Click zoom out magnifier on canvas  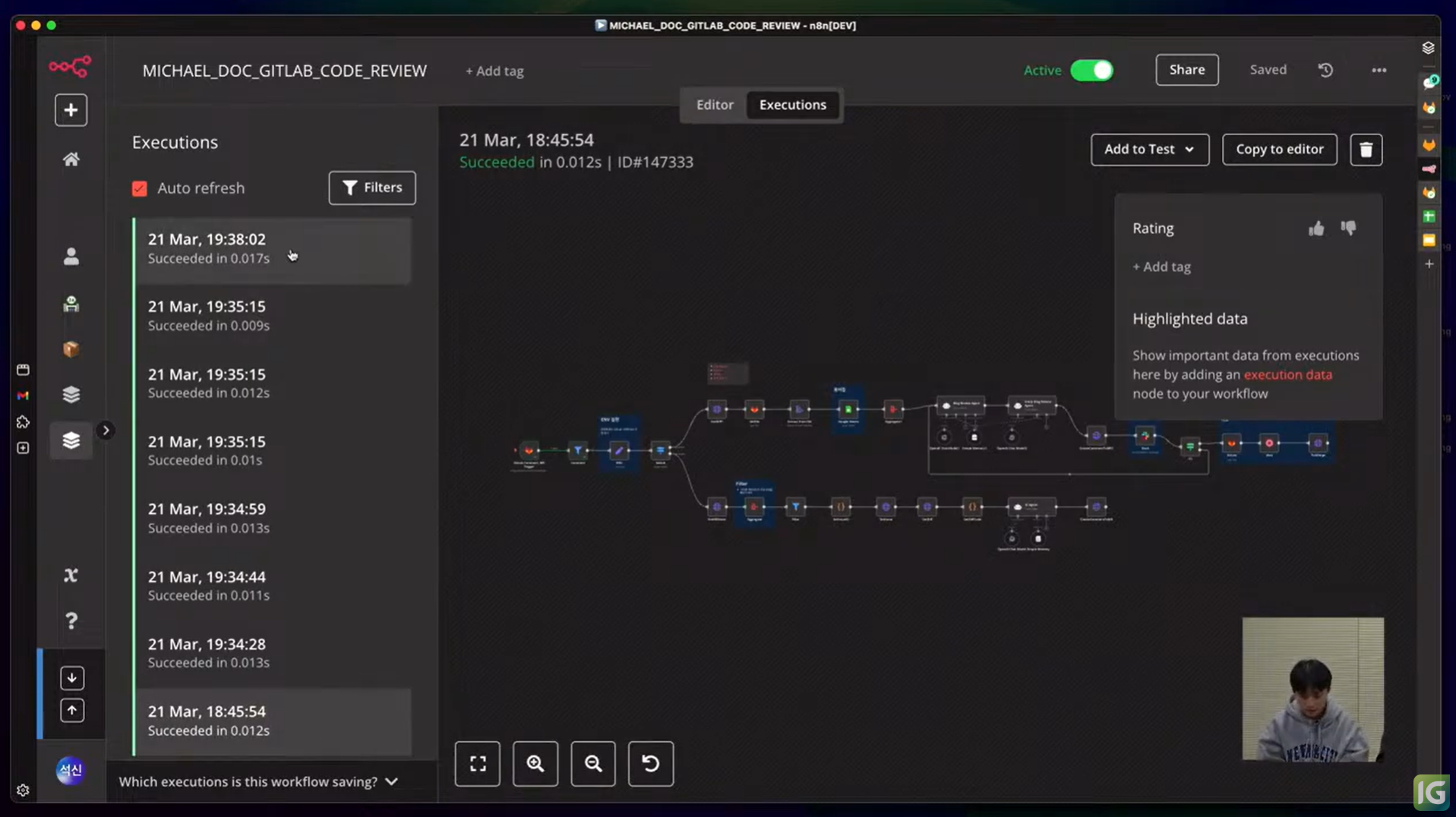coord(593,764)
